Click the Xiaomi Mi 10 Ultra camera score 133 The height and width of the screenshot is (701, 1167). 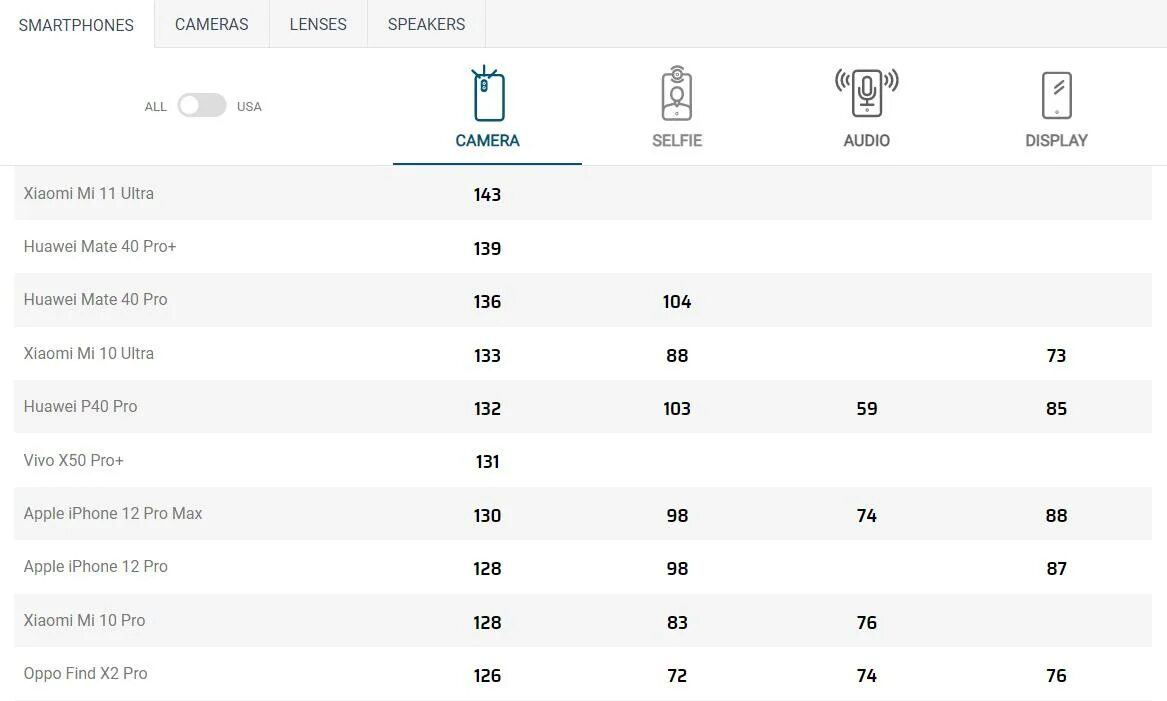click(487, 355)
